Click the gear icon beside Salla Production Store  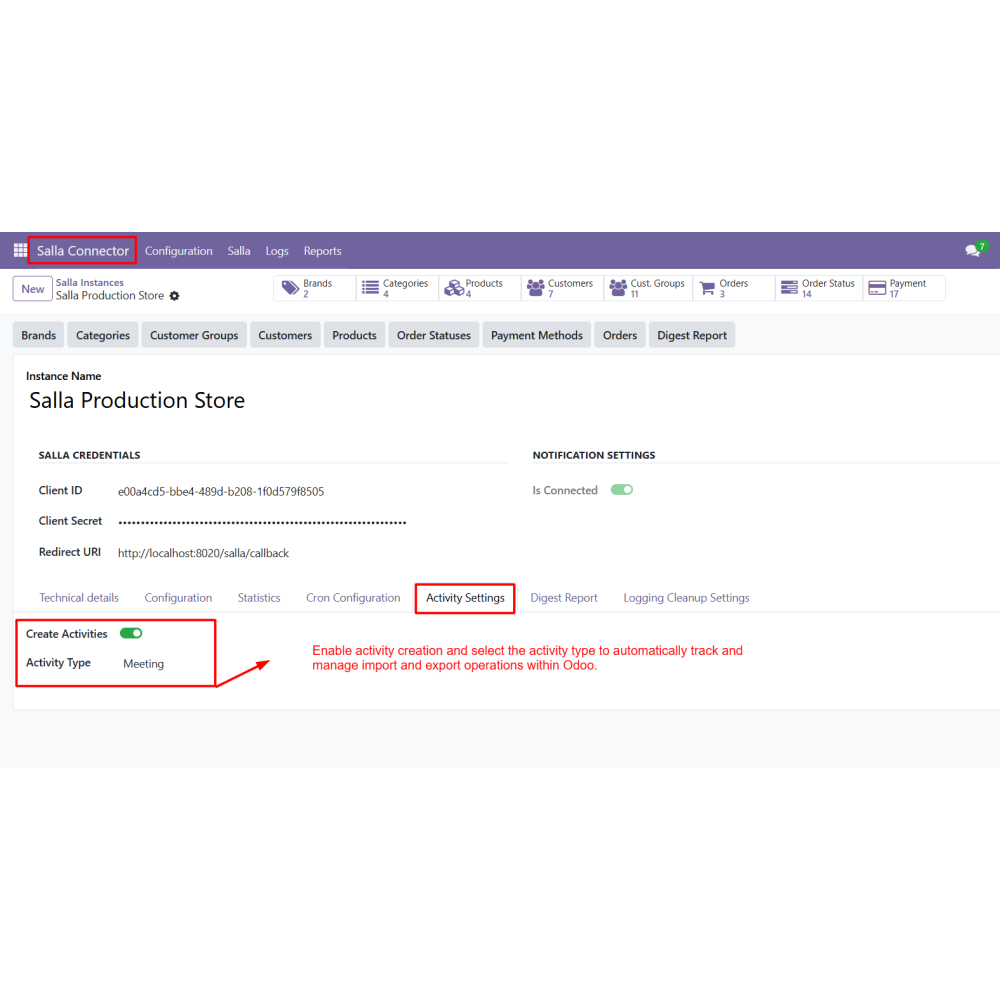pyautogui.click(x=174, y=296)
